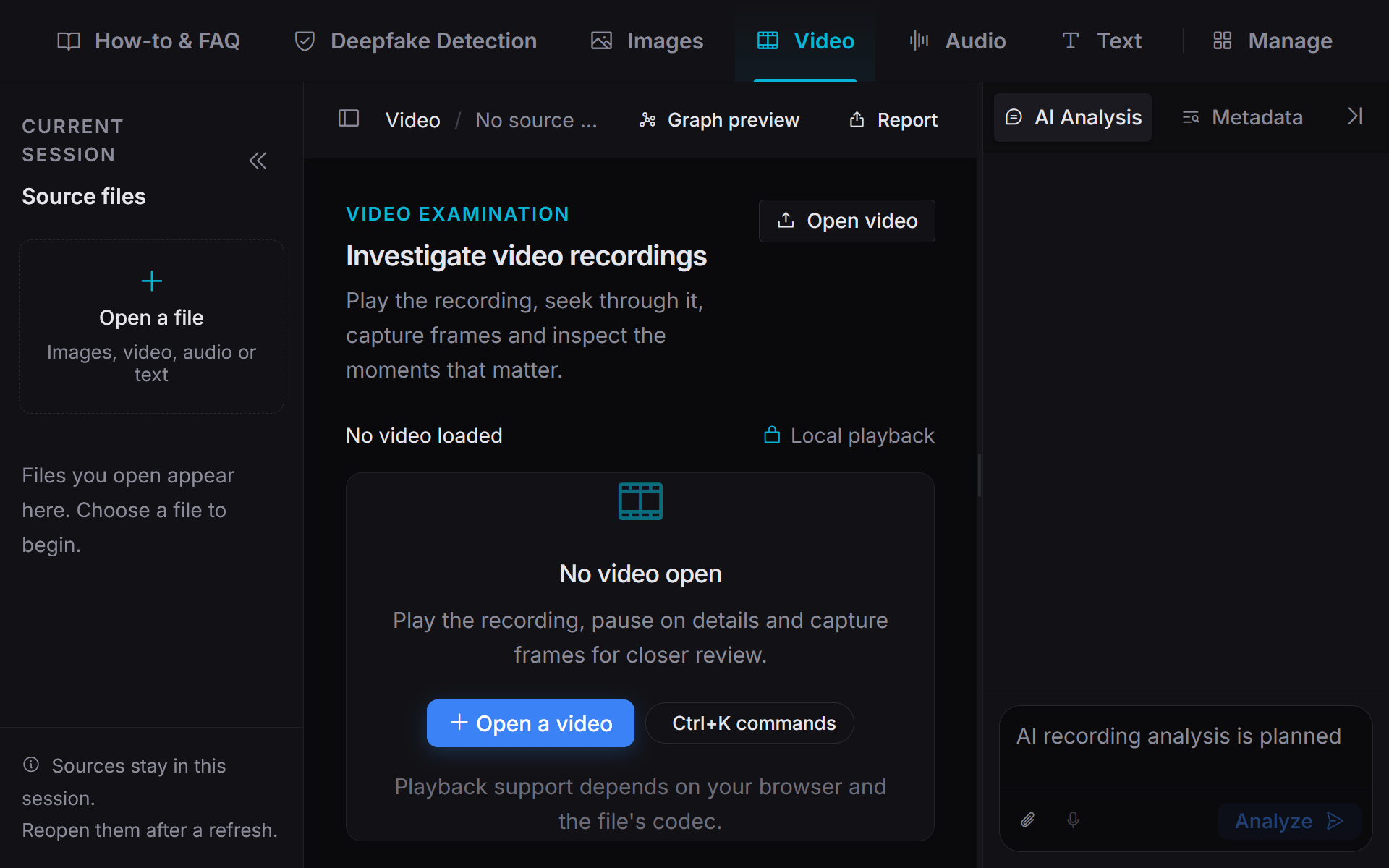Open Ctrl+K commands
The height and width of the screenshot is (868, 1389).
(749, 723)
